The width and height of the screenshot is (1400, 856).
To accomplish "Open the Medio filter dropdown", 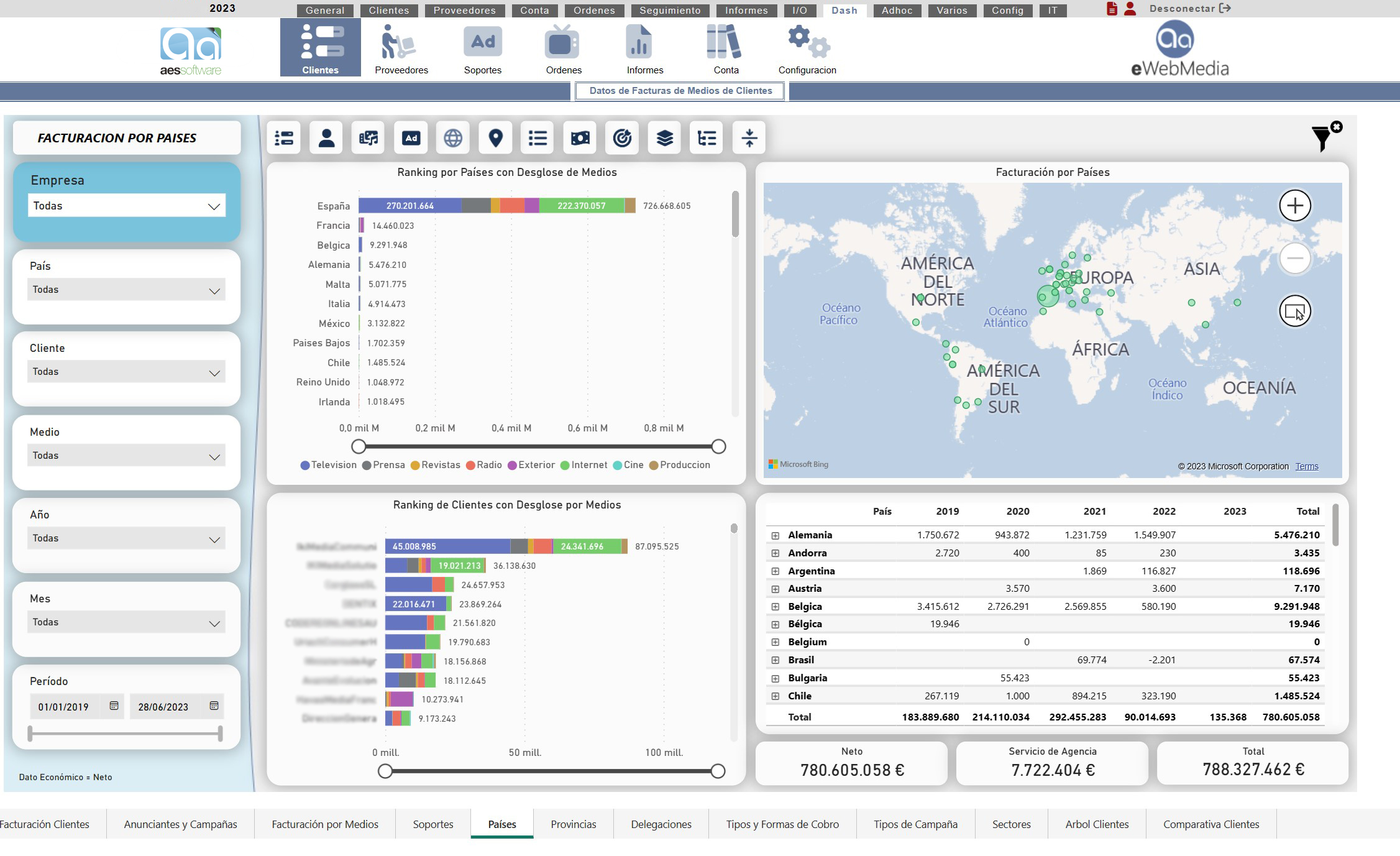I will click(x=126, y=456).
